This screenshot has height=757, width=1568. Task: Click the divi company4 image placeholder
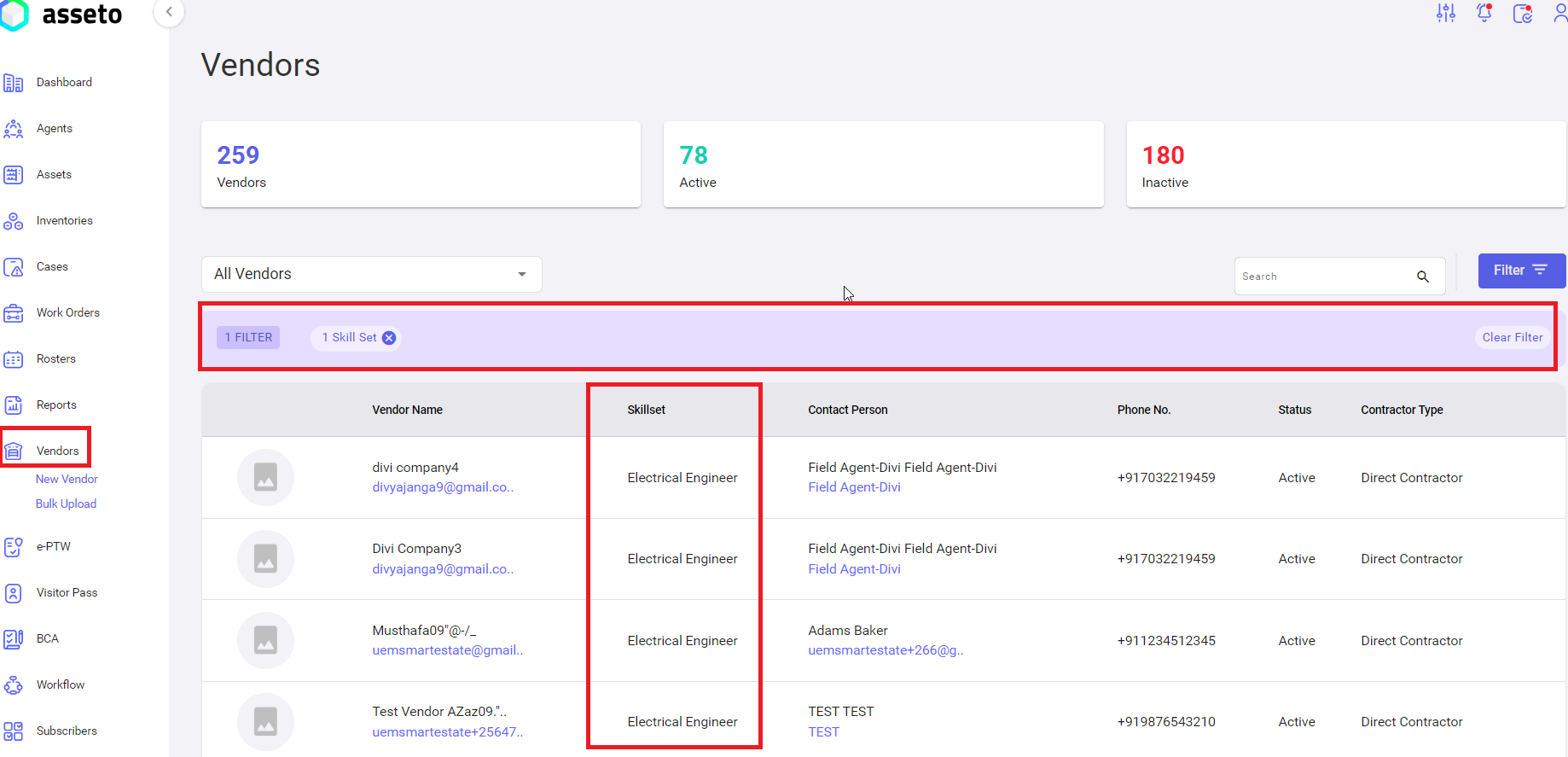266,478
